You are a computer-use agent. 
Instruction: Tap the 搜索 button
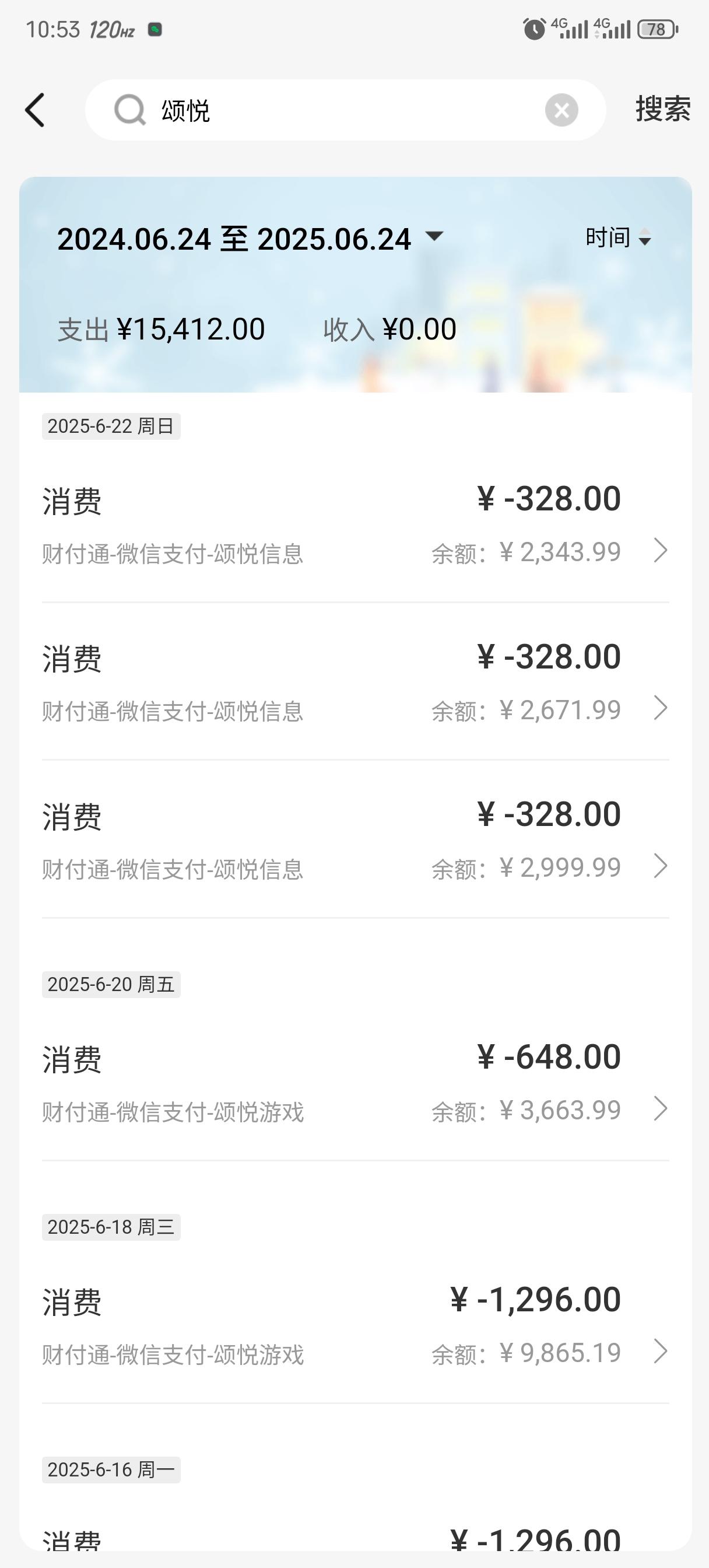[x=663, y=109]
